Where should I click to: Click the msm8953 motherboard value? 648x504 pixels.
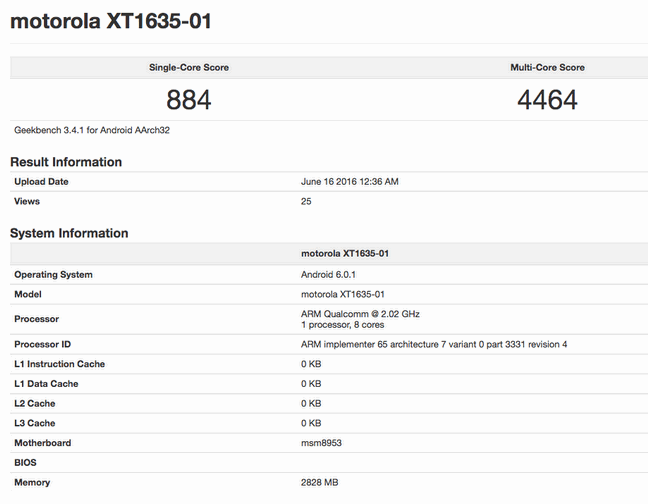(x=321, y=443)
